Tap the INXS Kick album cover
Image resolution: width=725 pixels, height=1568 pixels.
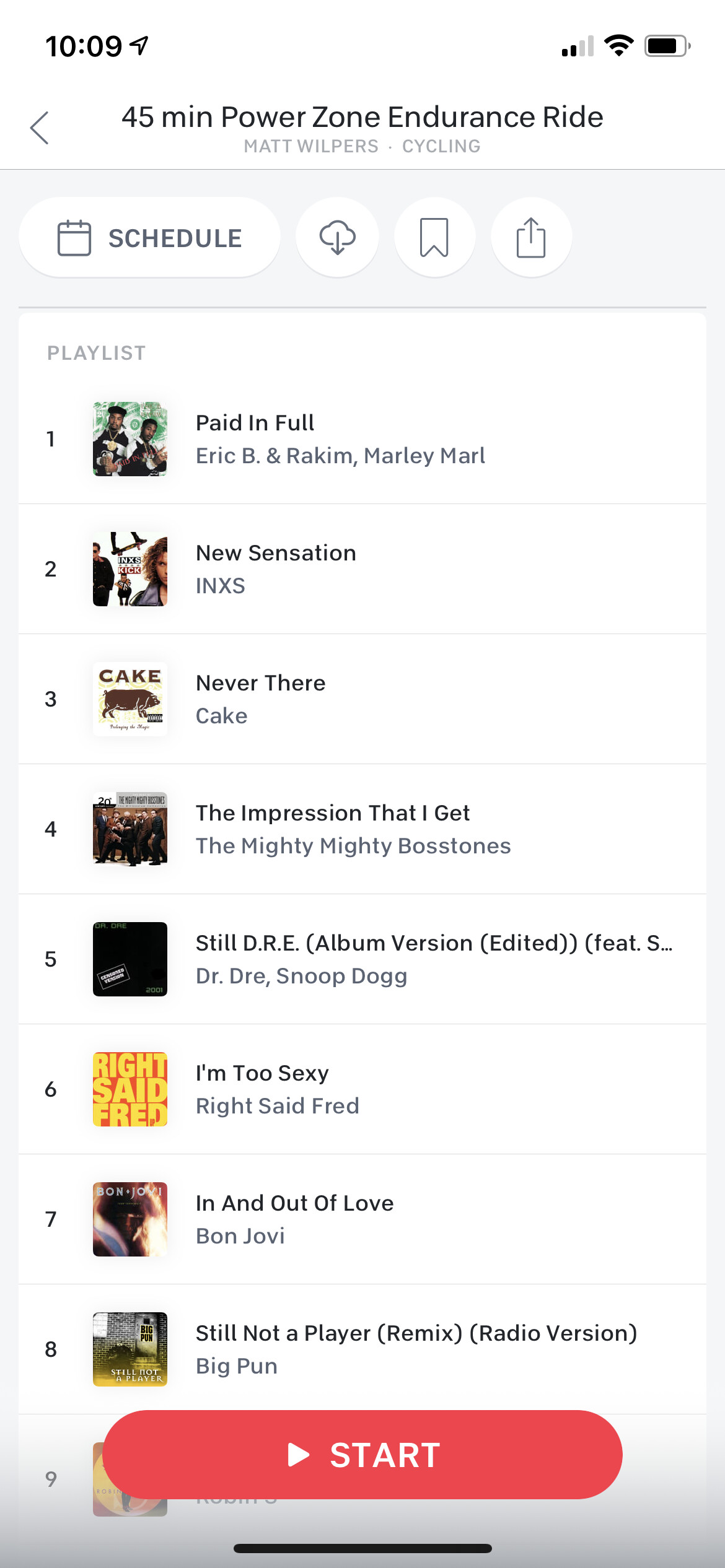click(130, 569)
